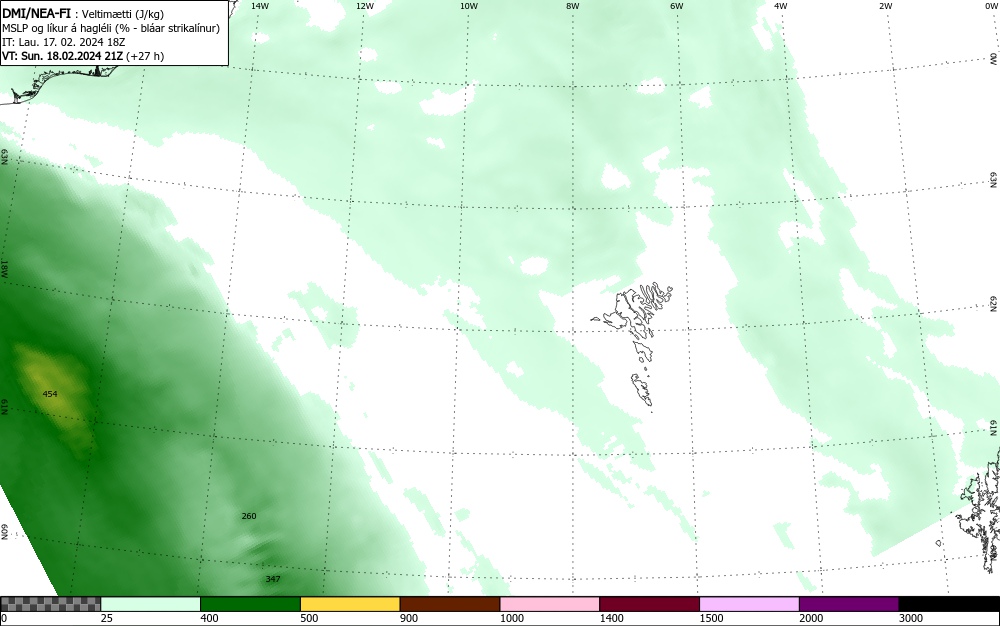Click the black 3000 legend swatch
Screen dimensions: 1000x626
pyautogui.click(x=949, y=604)
